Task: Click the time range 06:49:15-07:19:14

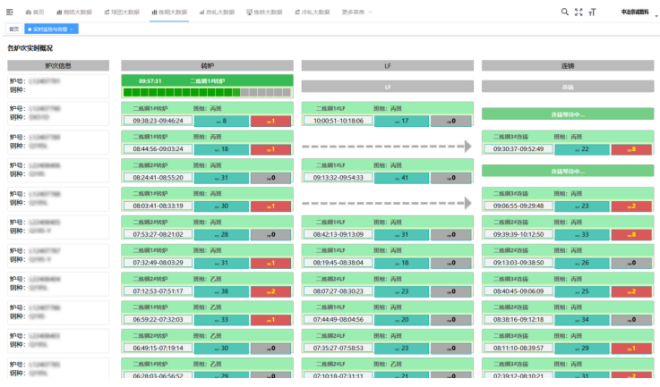Action: tap(158, 348)
